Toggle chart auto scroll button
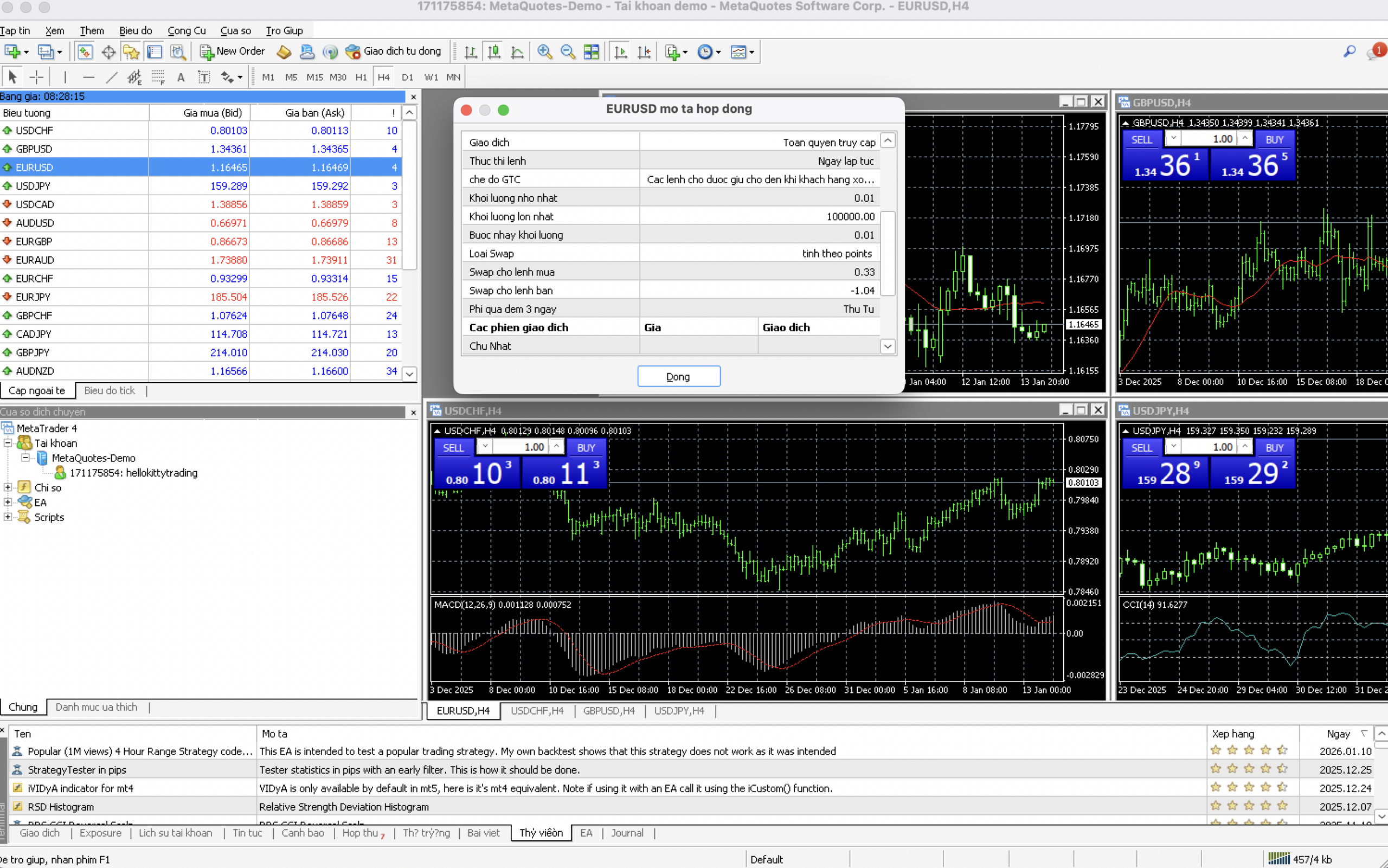The width and height of the screenshot is (1388, 868). [620, 52]
